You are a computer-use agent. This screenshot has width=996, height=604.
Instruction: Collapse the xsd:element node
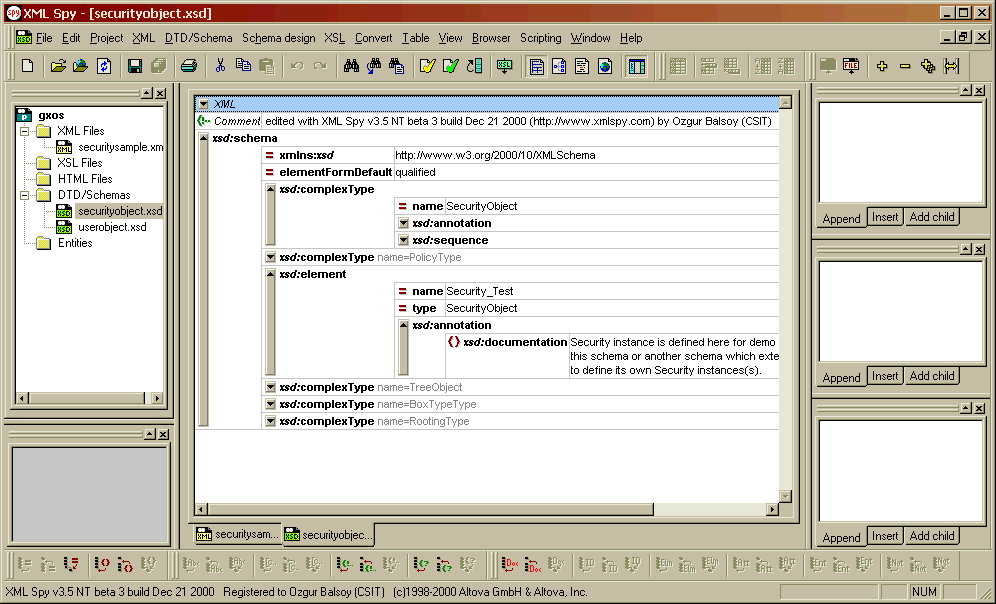coord(270,274)
